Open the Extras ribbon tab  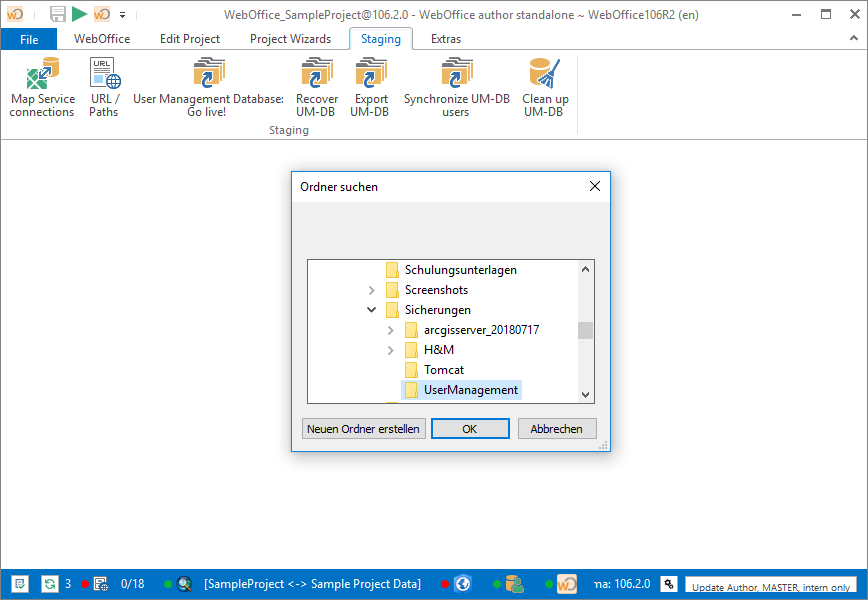point(445,39)
